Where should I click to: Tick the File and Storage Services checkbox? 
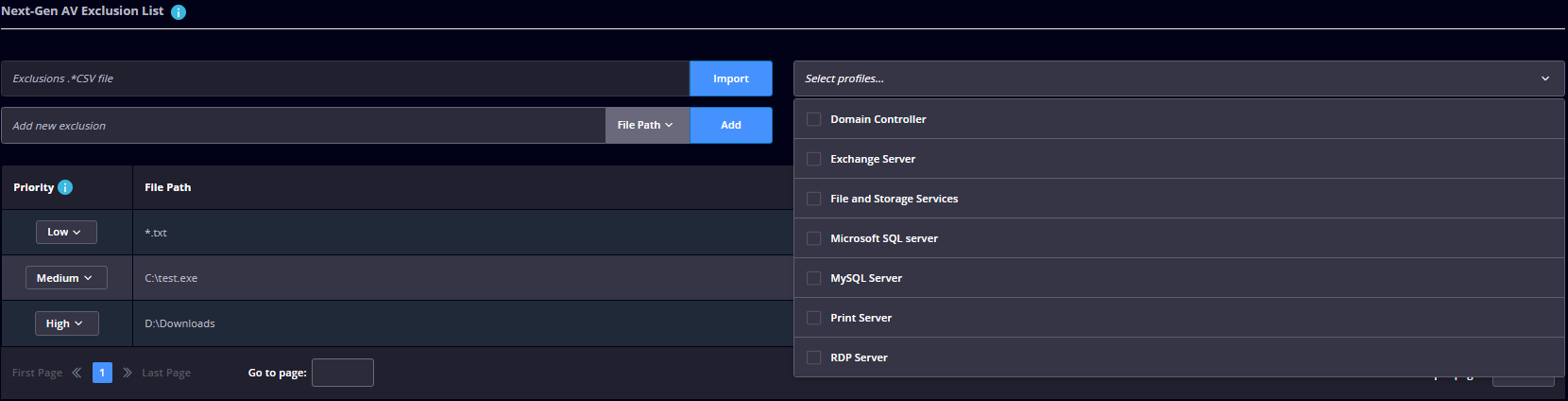[x=813, y=199]
